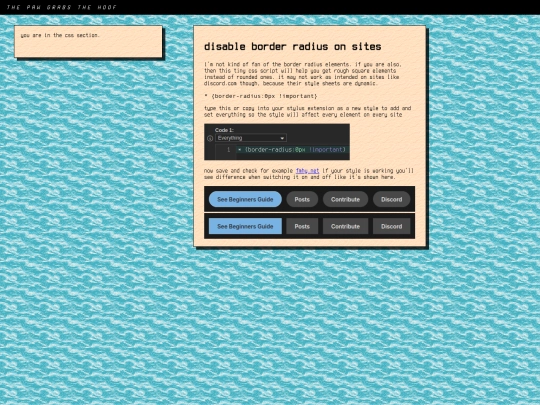Click the rounded 'Discord' button

click(x=392, y=199)
